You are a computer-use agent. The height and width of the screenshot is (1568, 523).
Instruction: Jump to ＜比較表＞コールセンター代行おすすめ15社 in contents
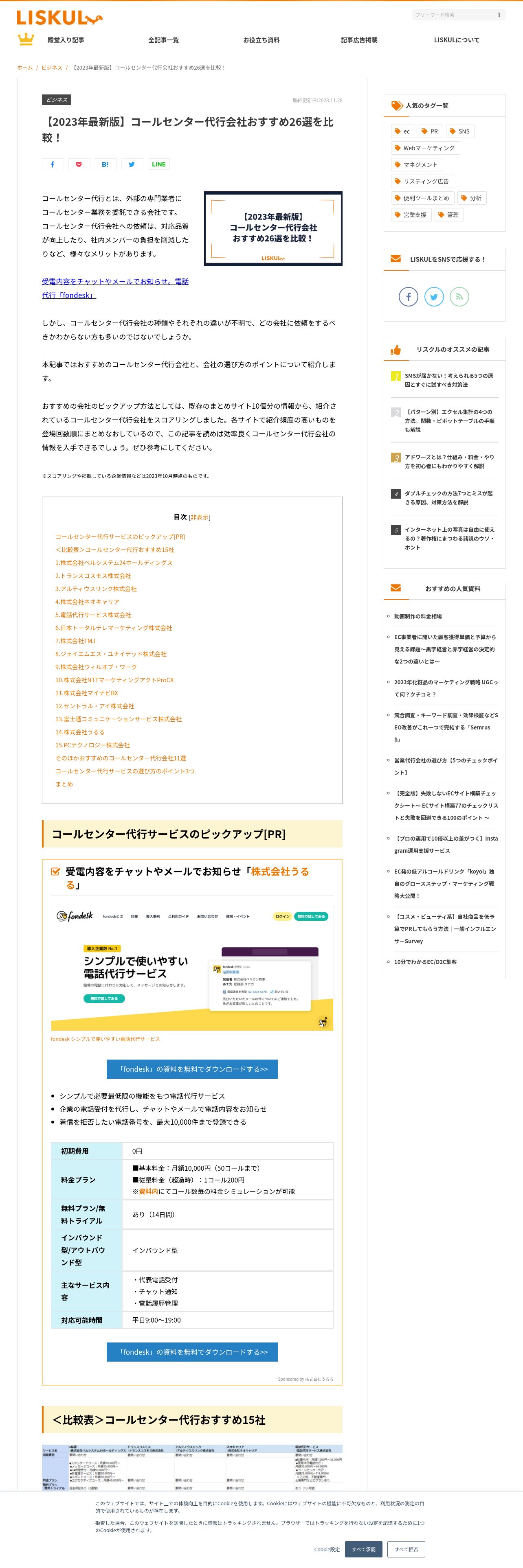(x=114, y=550)
